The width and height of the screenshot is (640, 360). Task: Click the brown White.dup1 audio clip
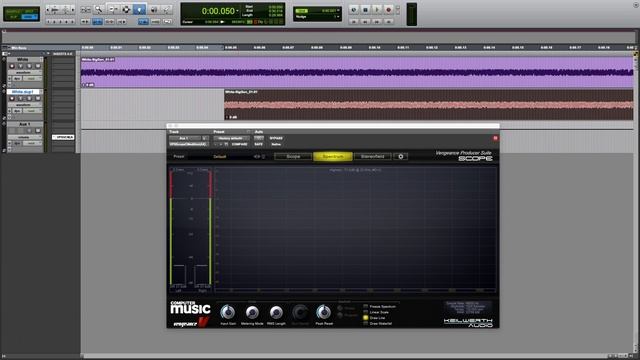tap(429, 105)
